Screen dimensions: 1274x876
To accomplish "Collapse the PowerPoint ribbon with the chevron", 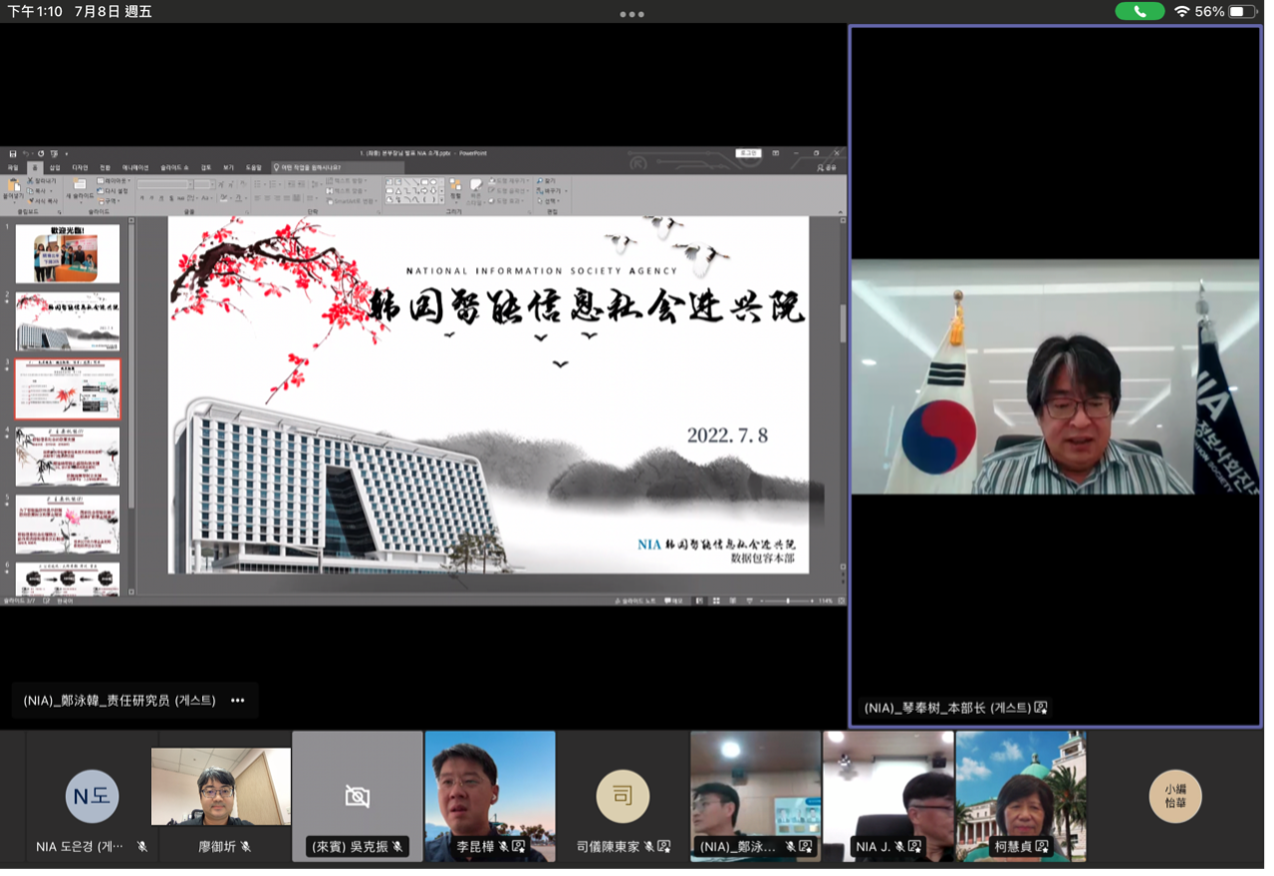I will point(840,211).
